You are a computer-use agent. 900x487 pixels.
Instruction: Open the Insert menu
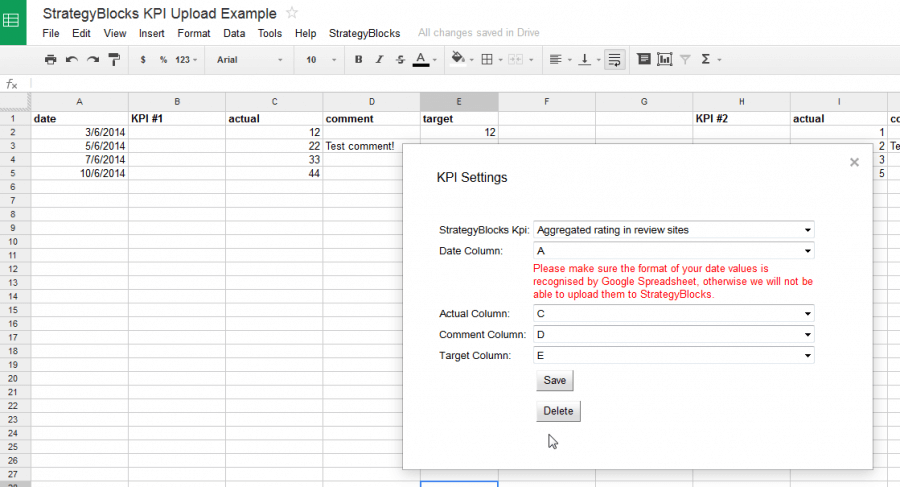click(152, 33)
